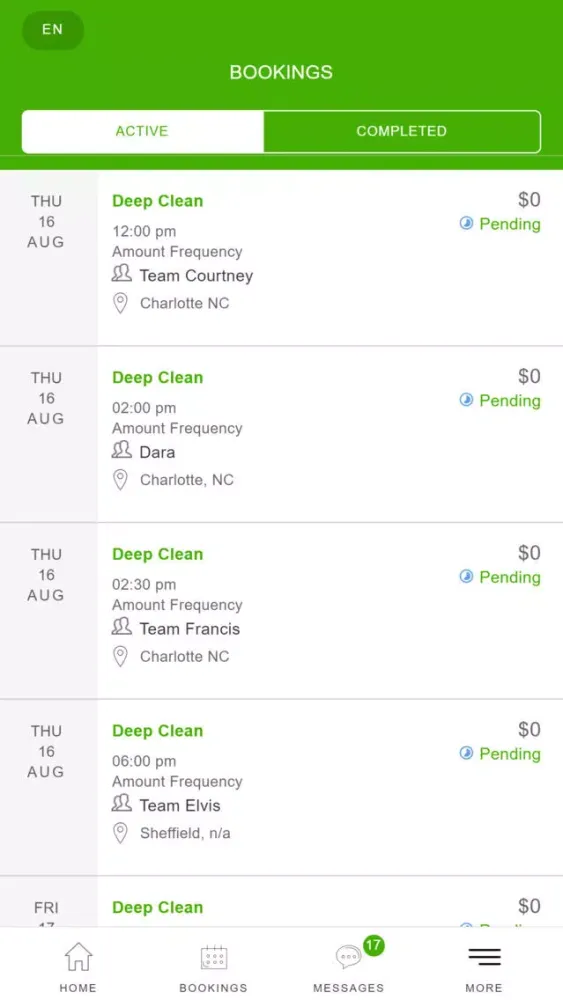Open the 06:00 pm Deep Clean booking title

[157, 731]
